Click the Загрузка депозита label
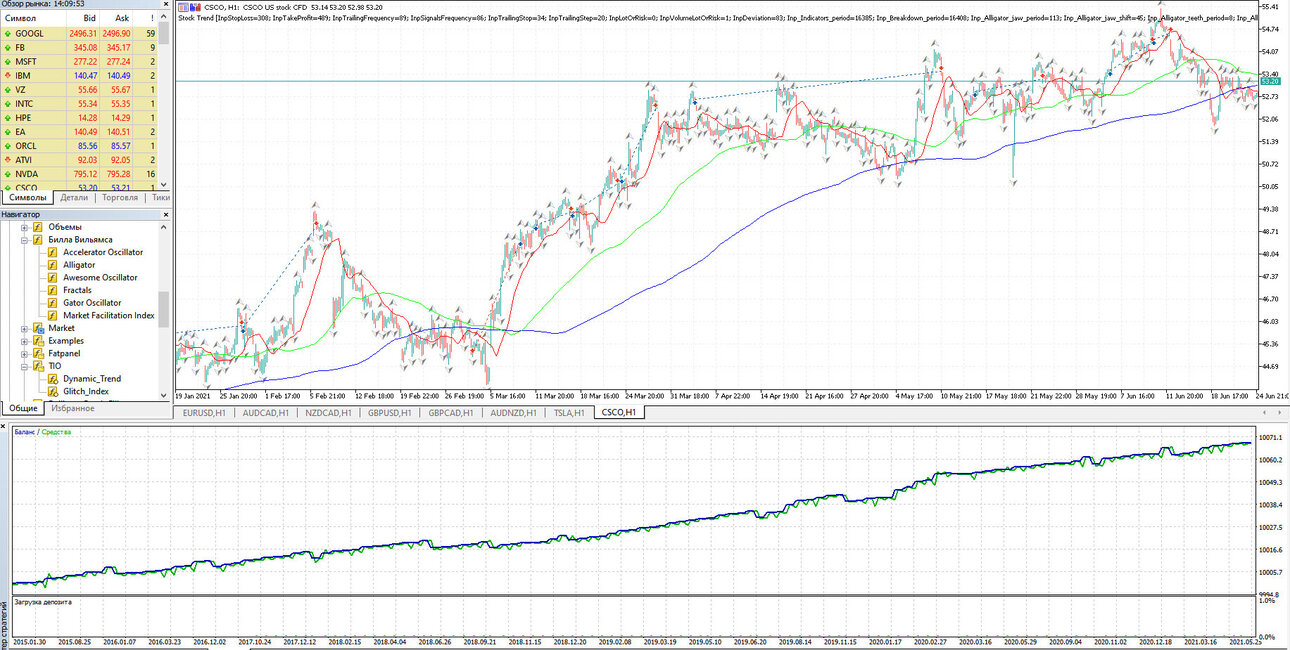The image size is (1290, 650). (x=43, y=603)
